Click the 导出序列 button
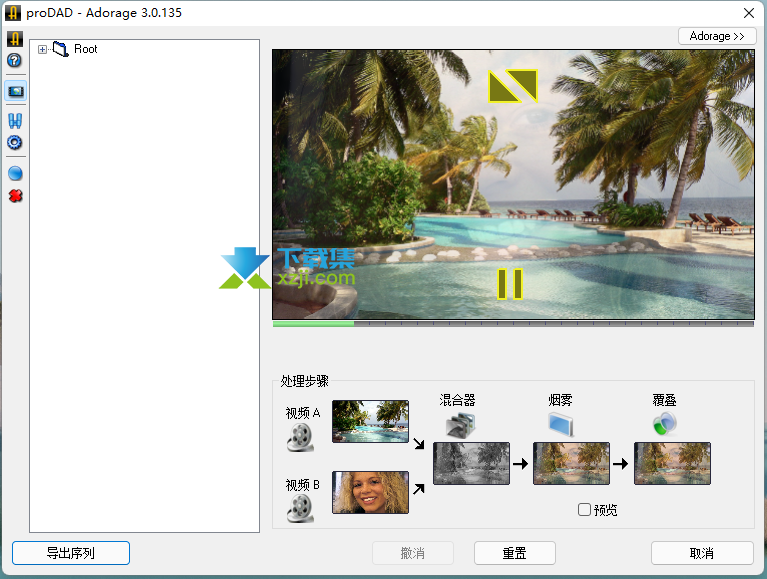Screen dimensions: 767x579 point(71,553)
